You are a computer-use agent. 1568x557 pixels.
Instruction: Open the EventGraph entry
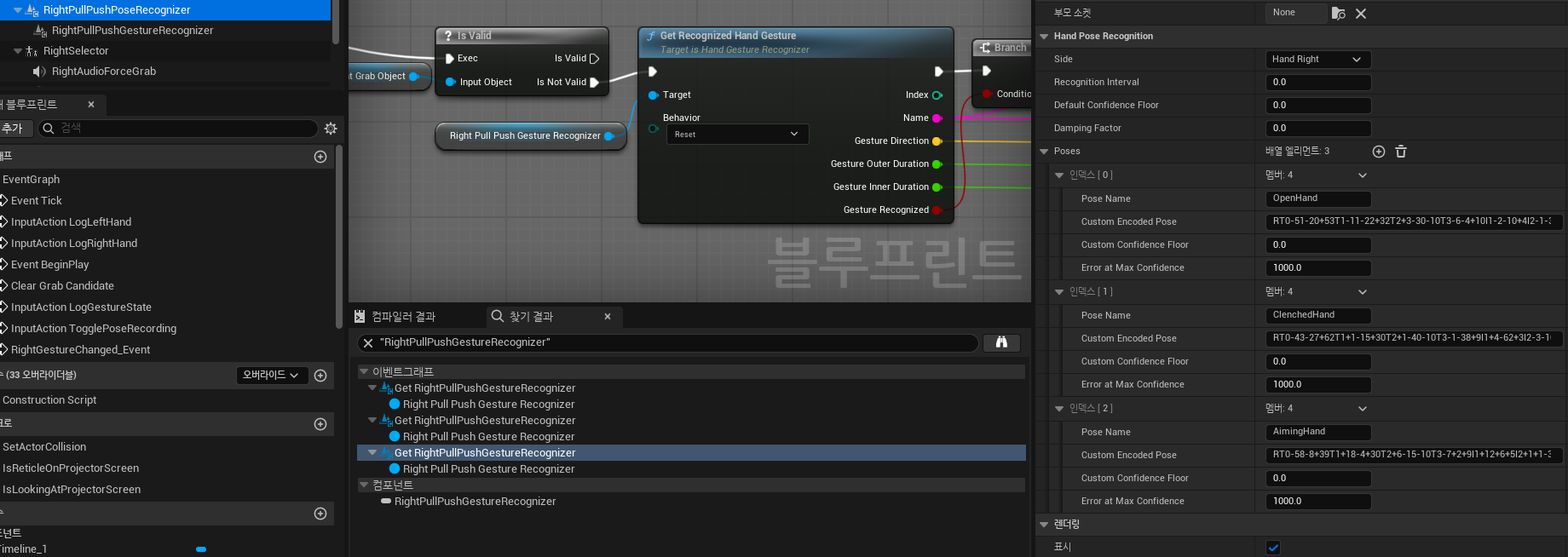coord(32,180)
